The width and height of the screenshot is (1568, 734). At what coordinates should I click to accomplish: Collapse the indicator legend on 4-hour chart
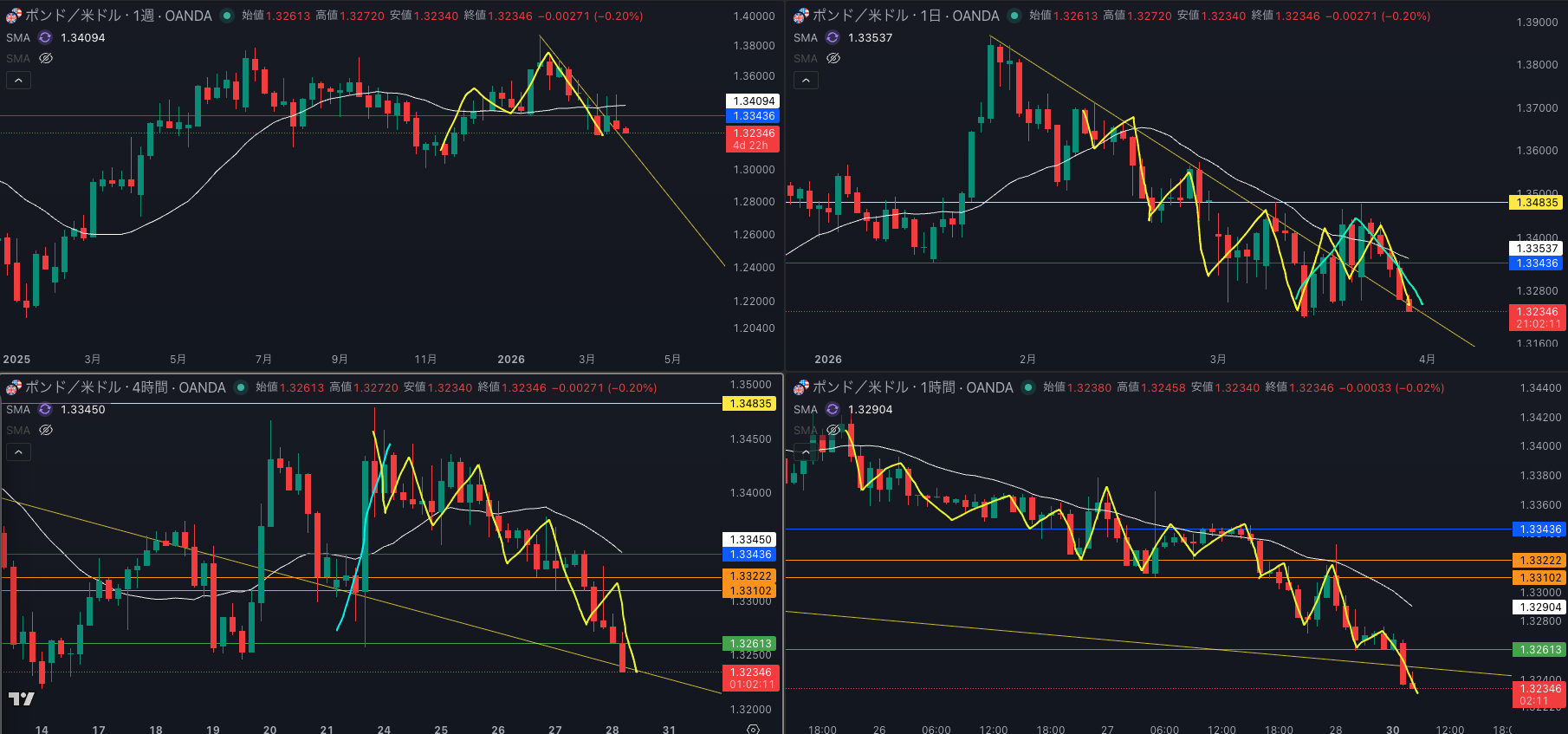tap(18, 451)
